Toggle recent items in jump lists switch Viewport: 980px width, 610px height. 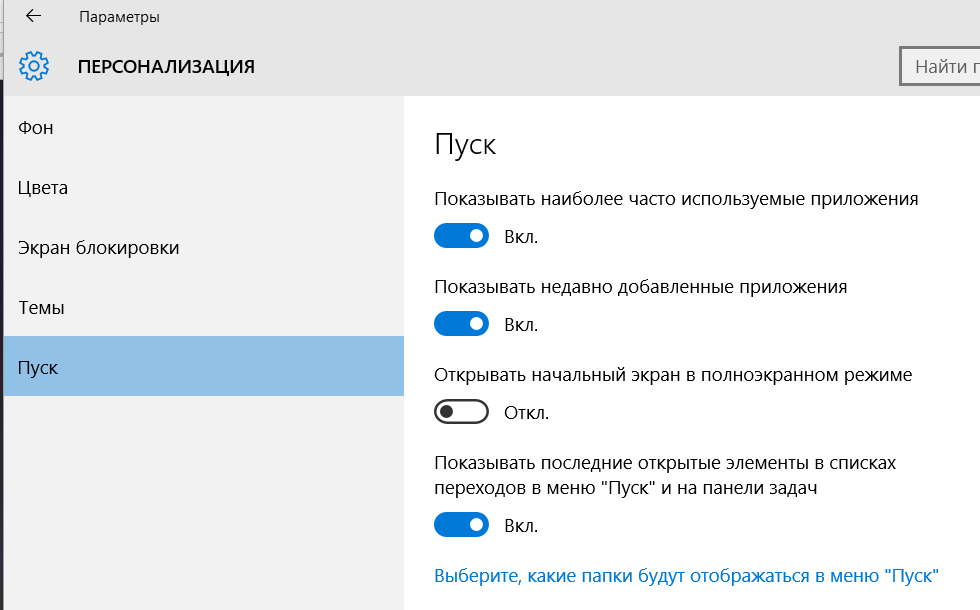[x=461, y=524]
